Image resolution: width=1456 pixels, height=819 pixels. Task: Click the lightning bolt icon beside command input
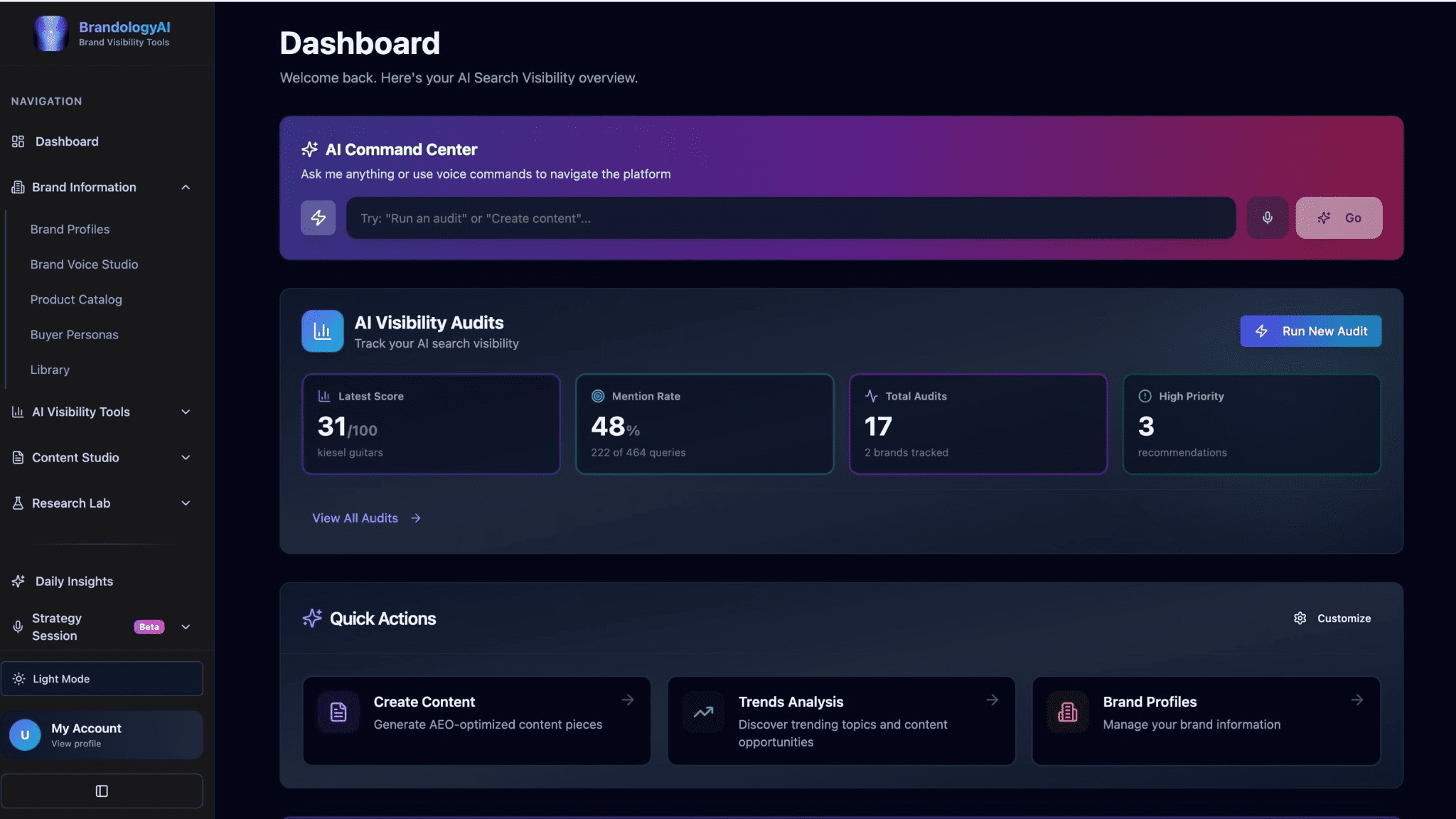click(318, 218)
